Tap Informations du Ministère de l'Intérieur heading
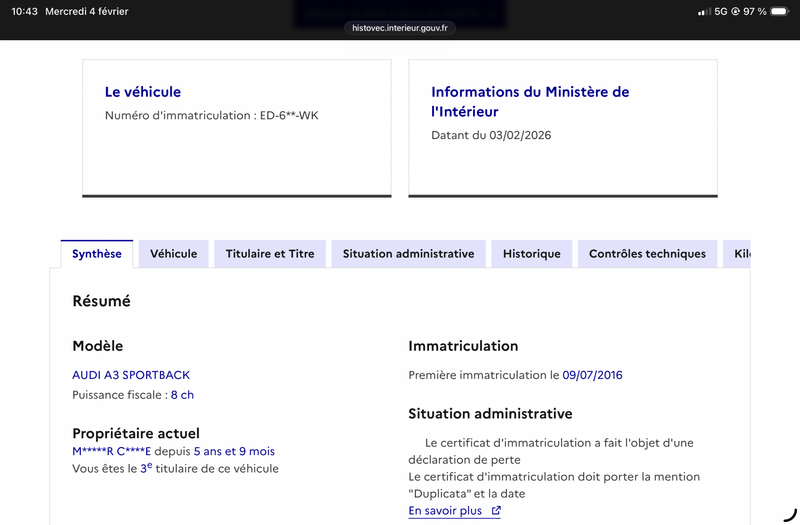 [530, 102]
